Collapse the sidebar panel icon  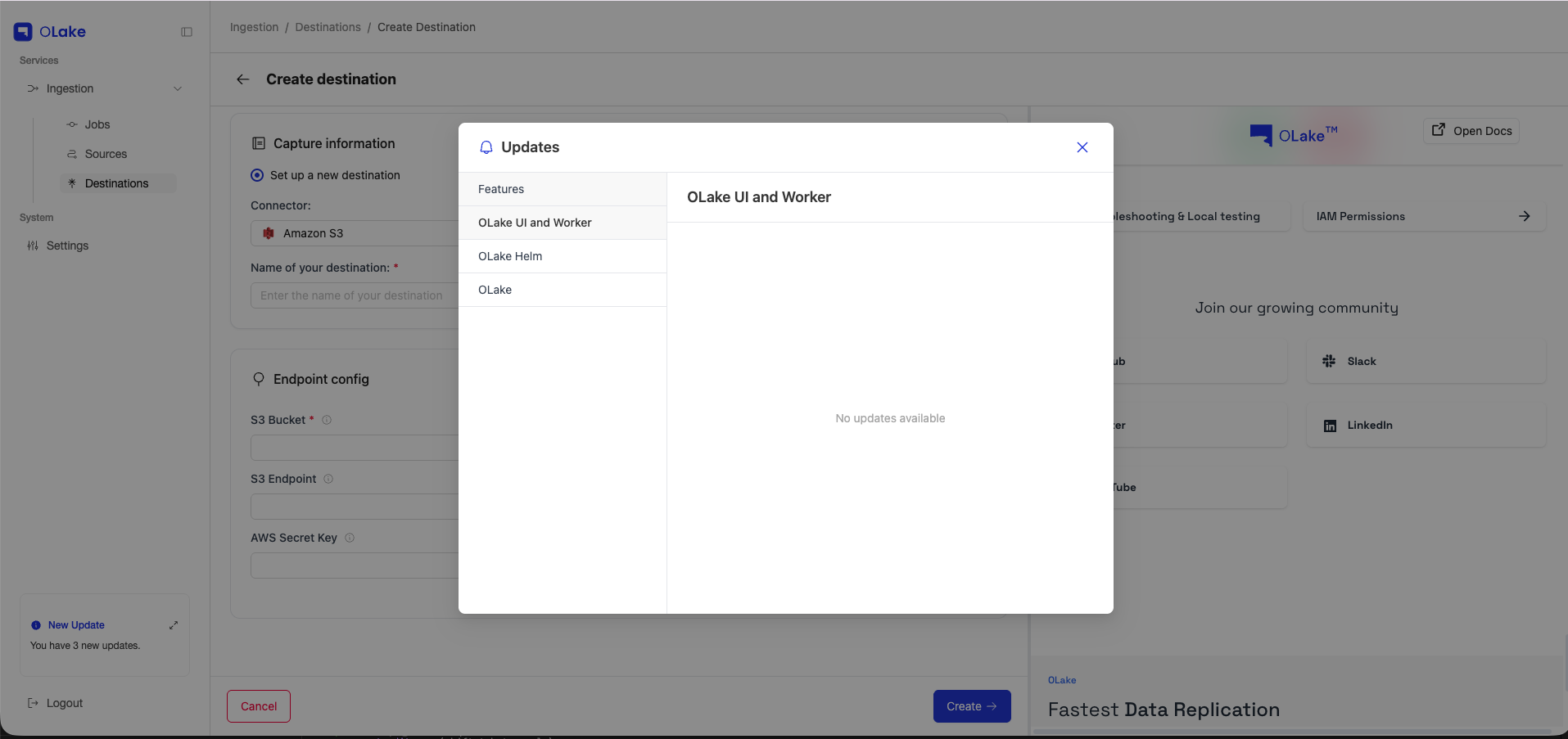pos(187,32)
